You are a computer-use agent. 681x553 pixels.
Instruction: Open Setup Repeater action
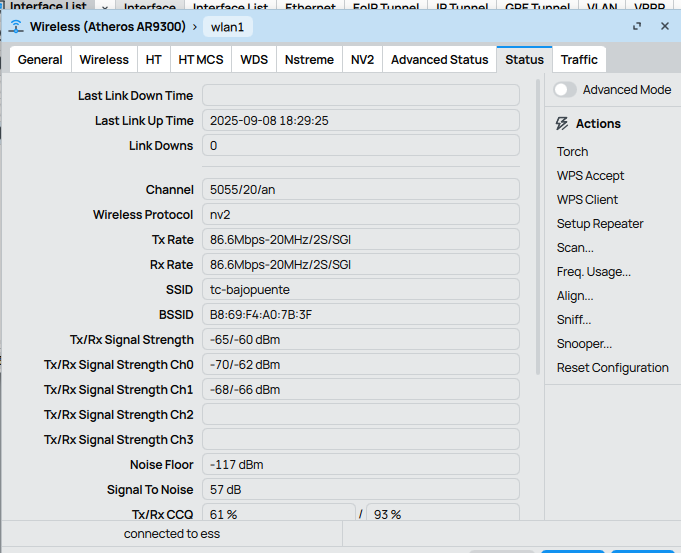pyautogui.click(x=600, y=224)
